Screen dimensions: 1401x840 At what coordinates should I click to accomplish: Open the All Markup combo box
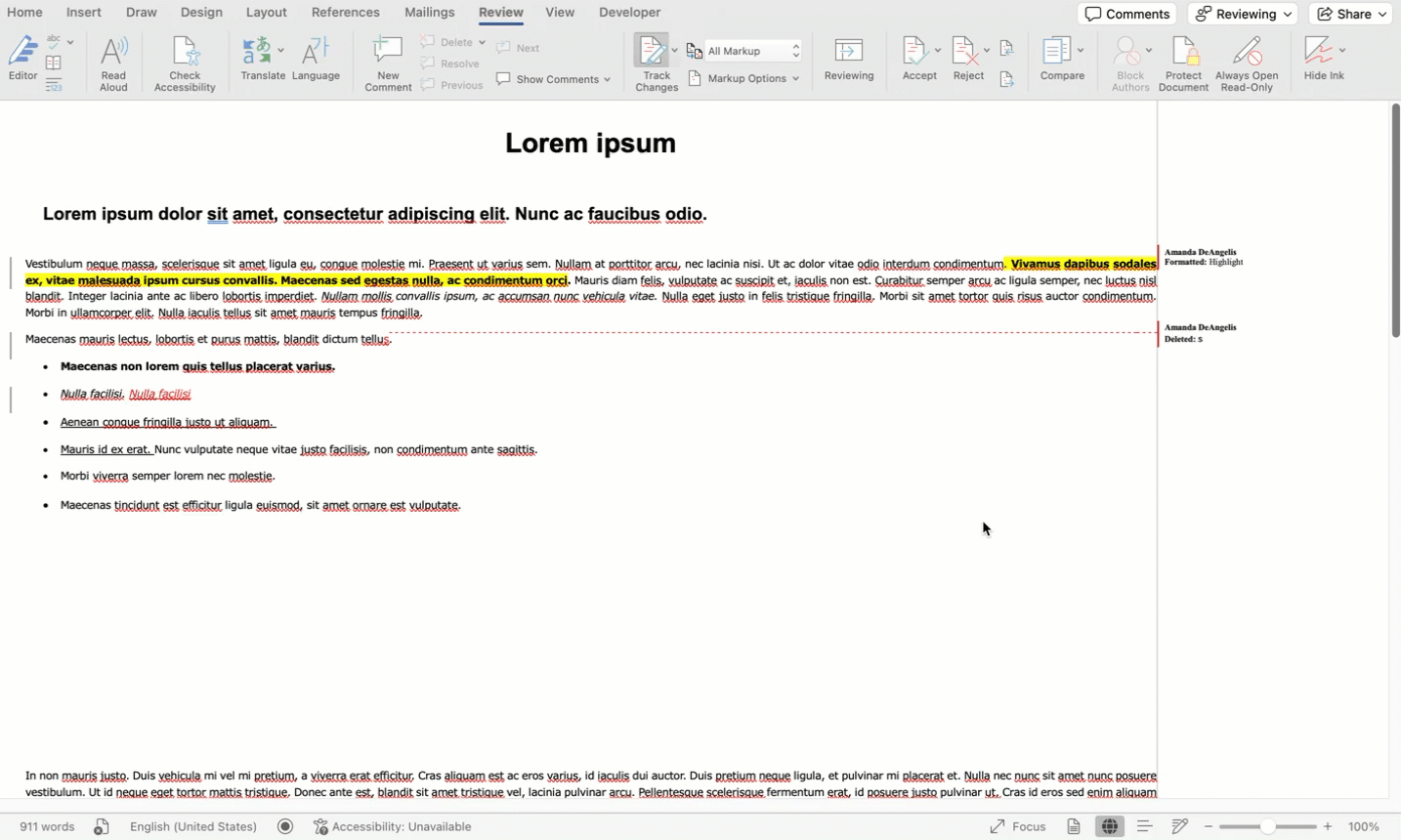[753, 51]
